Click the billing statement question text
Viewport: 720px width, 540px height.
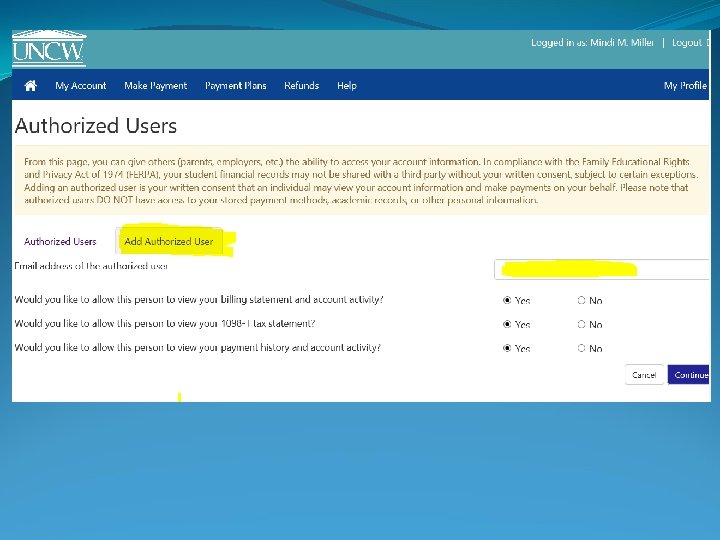click(x=199, y=299)
